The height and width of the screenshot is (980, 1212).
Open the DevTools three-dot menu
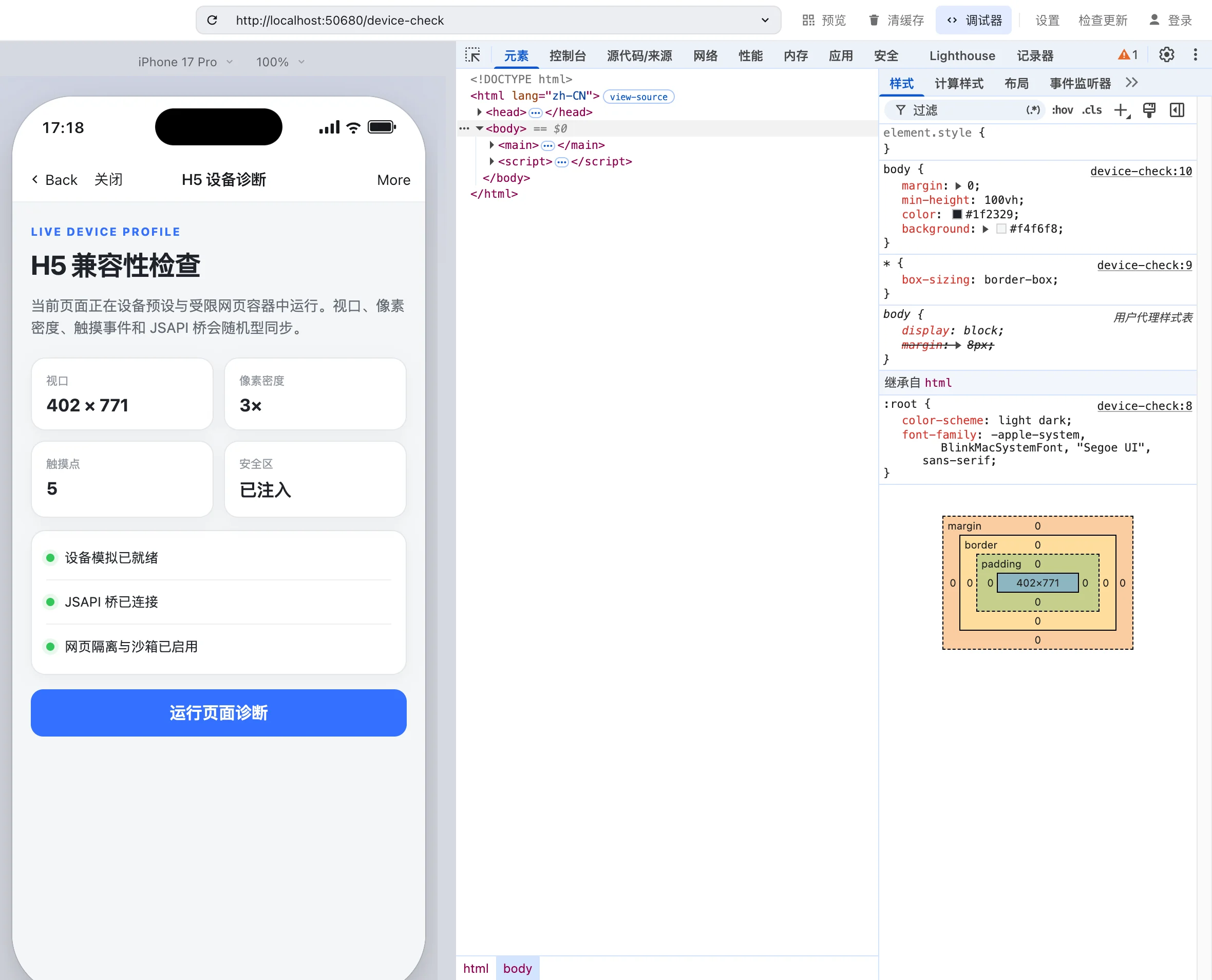[x=1195, y=55]
